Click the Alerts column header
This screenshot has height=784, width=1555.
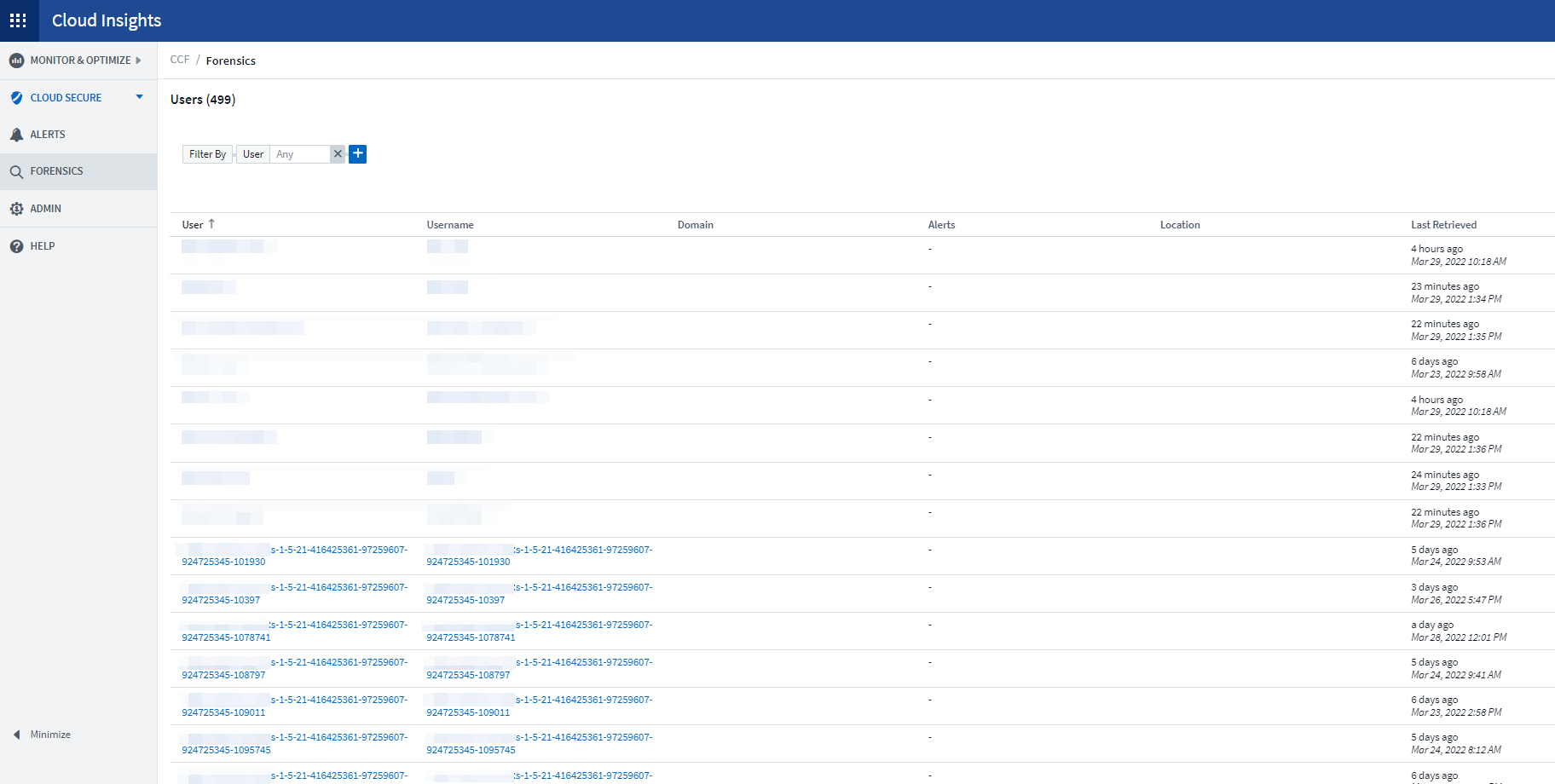click(x=941, y=225)
